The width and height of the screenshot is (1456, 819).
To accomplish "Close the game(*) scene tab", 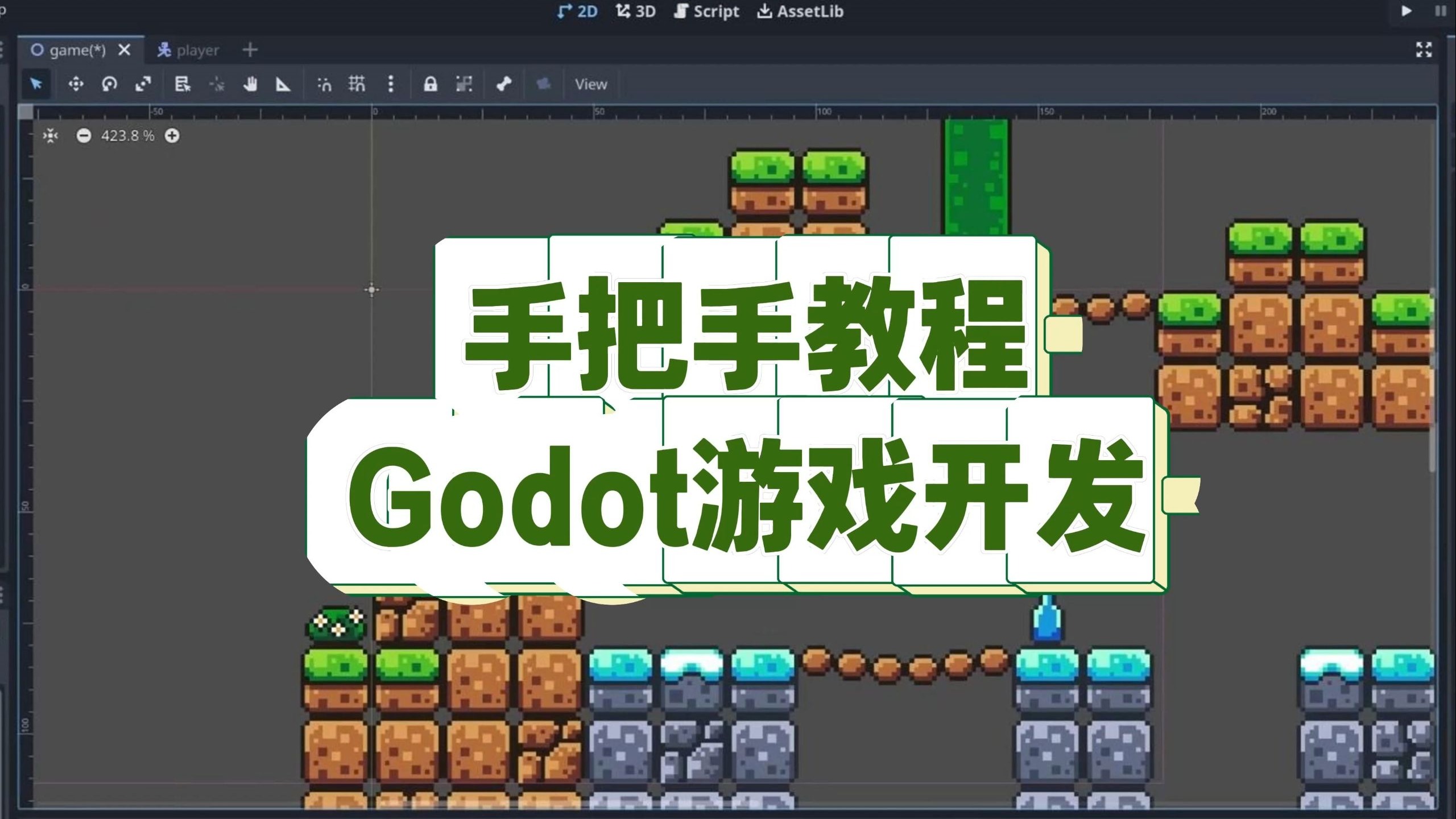I will tap(124, 50).
